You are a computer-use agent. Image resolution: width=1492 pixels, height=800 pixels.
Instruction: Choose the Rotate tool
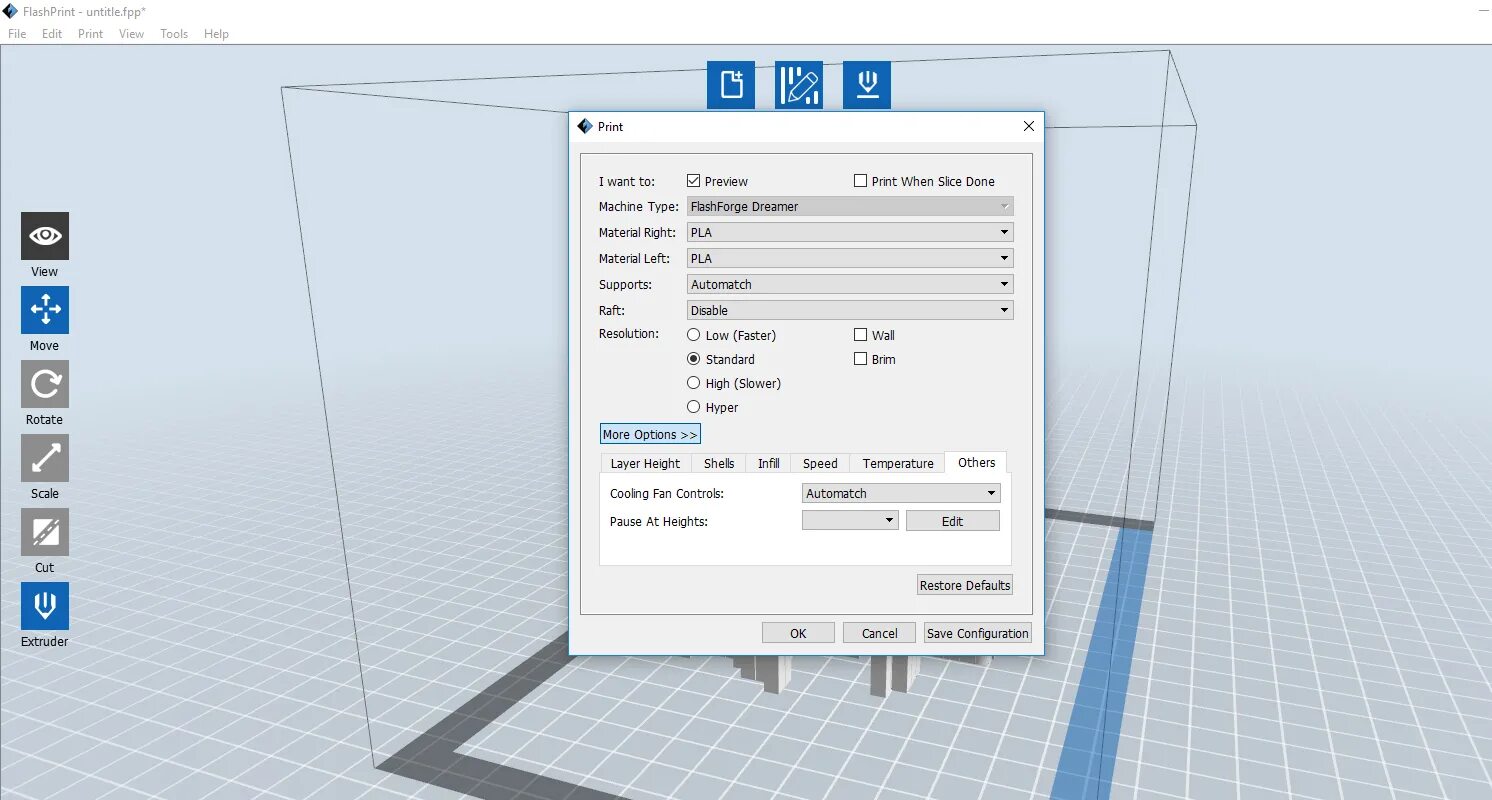point(45,384)
